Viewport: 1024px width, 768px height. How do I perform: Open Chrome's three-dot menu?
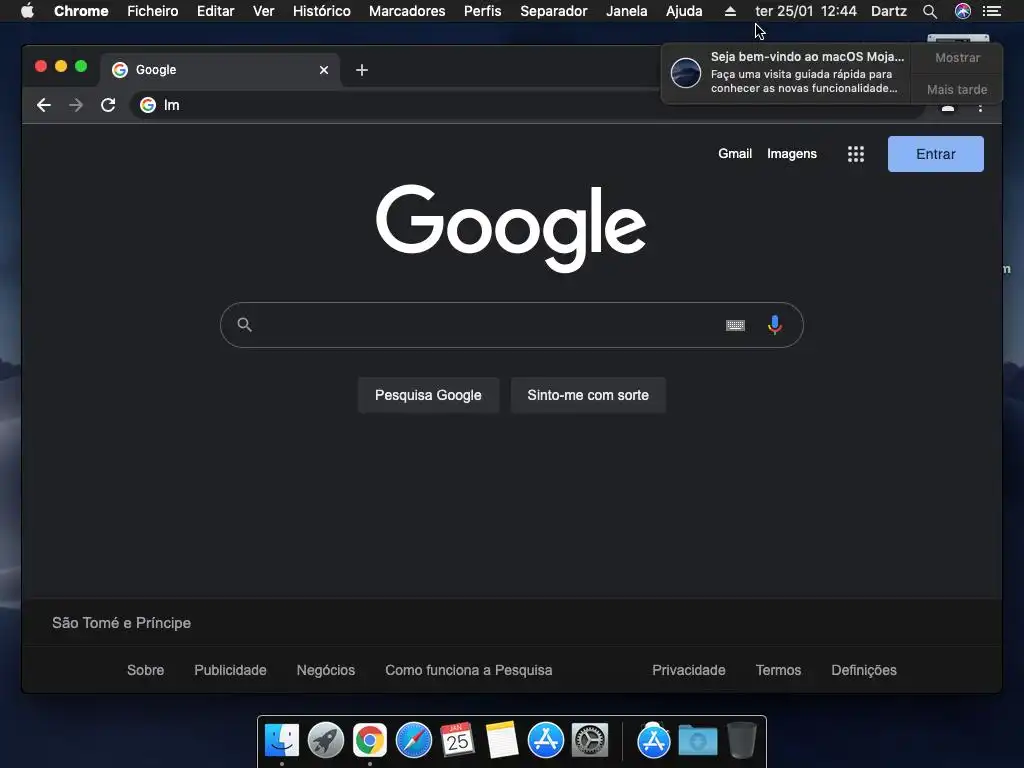(980, 108)
